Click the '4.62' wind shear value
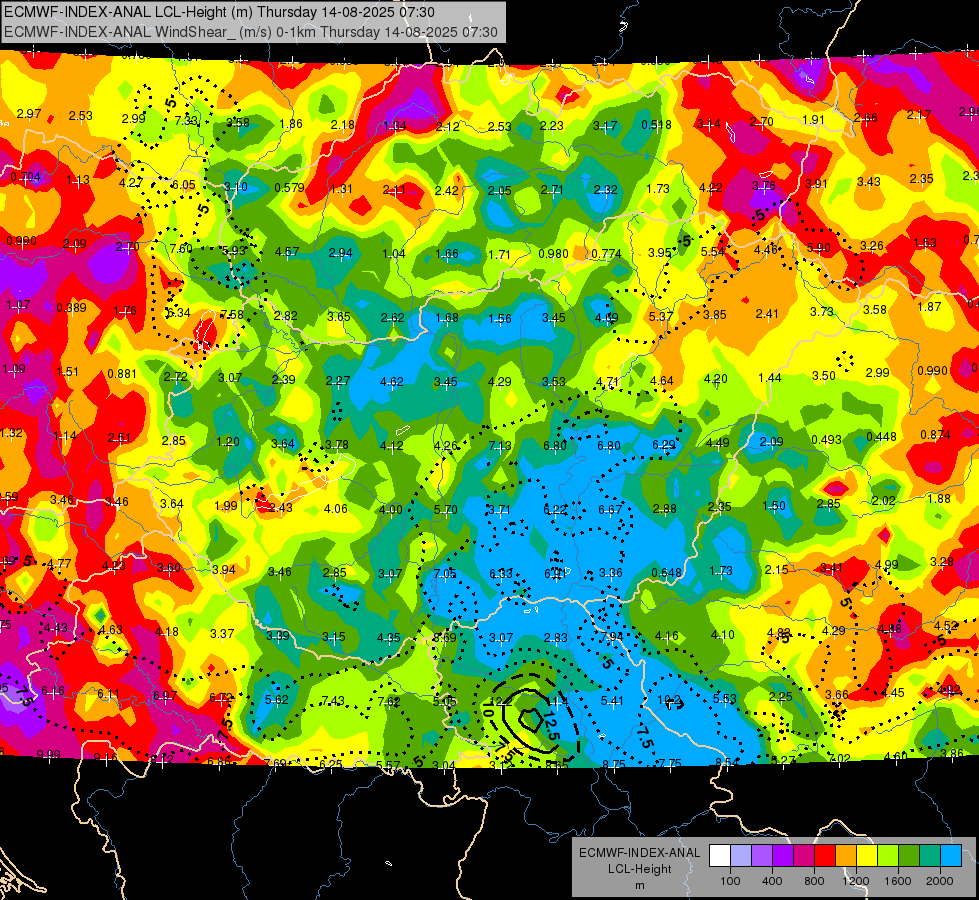 pos(391,381)
